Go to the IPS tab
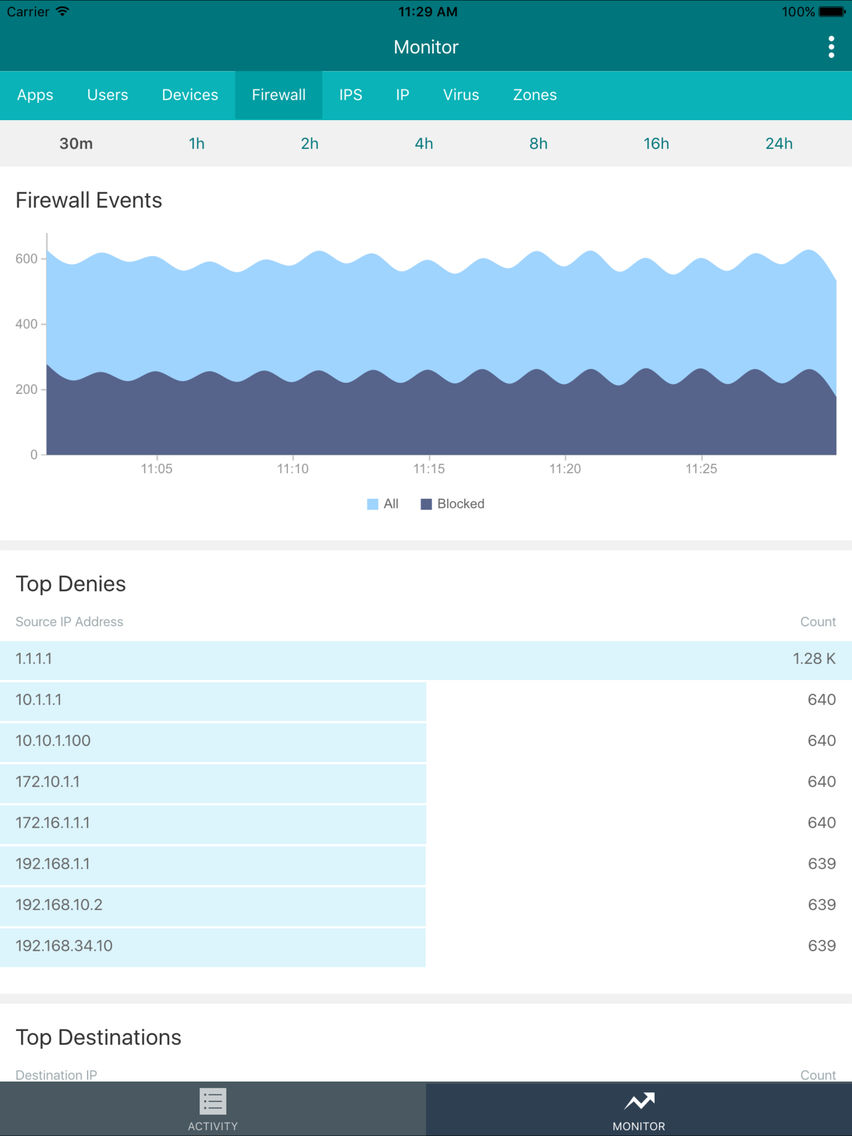Viewport: 852px width, 1136px height. tap(351, 95)
